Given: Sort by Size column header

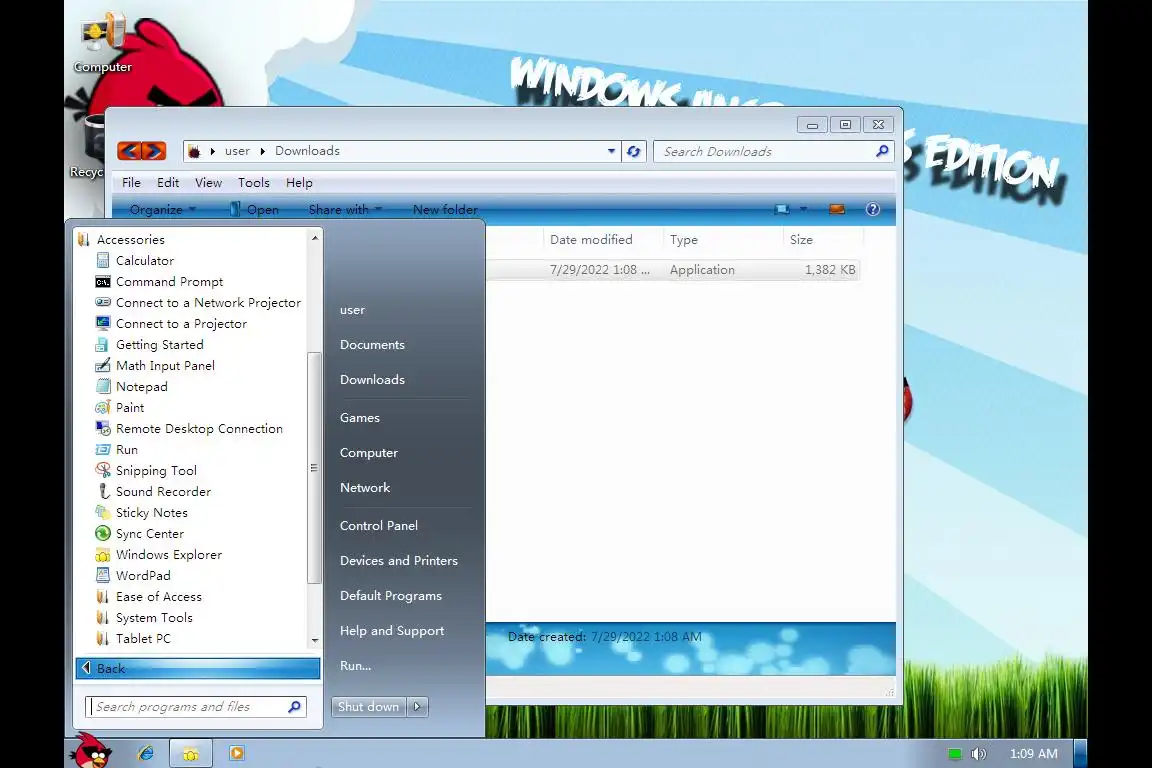Looking at the screenshot, I should (822, 240).
